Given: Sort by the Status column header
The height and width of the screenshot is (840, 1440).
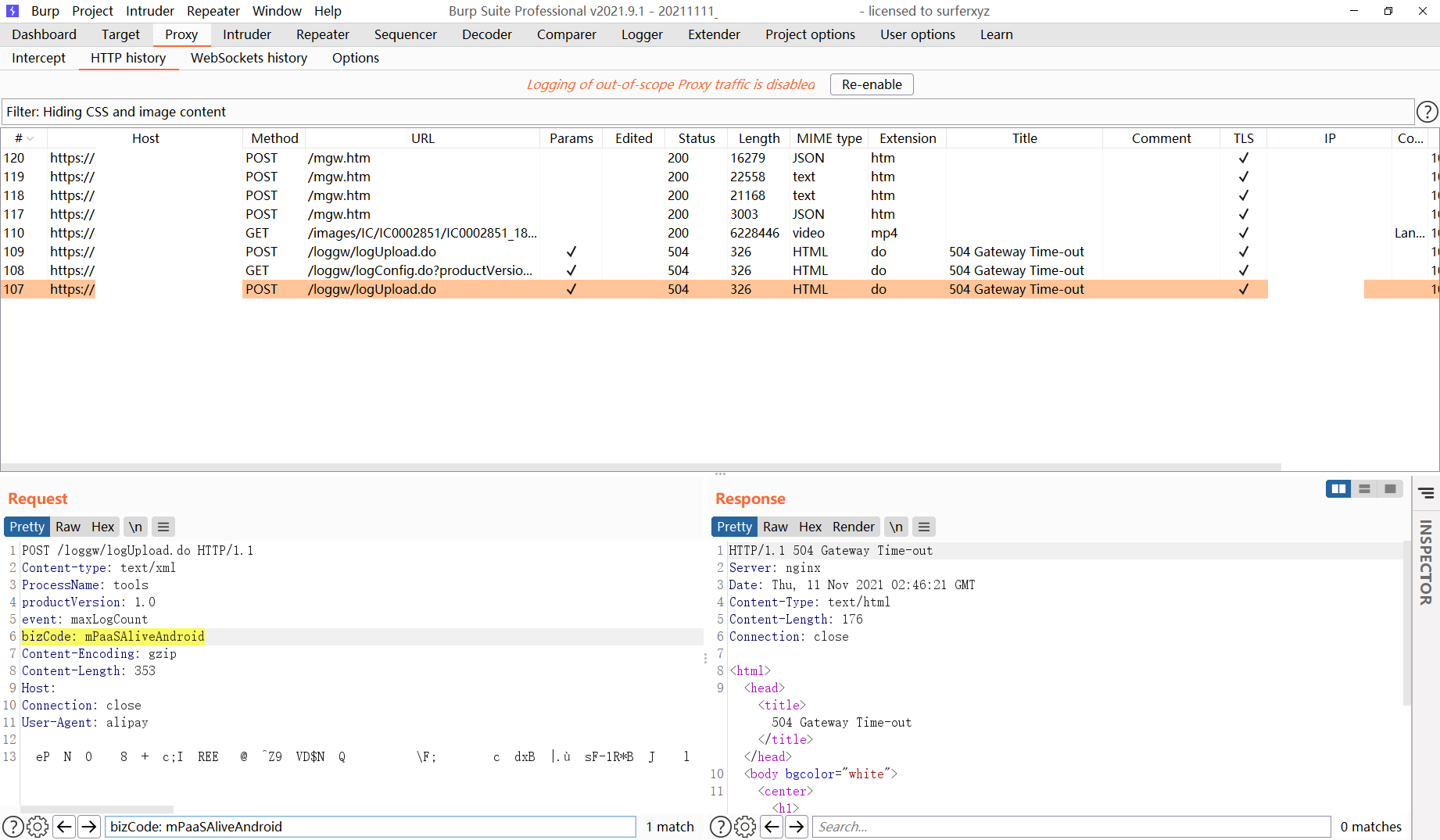Looking at the screenshot, I should (x=697, y=138).
